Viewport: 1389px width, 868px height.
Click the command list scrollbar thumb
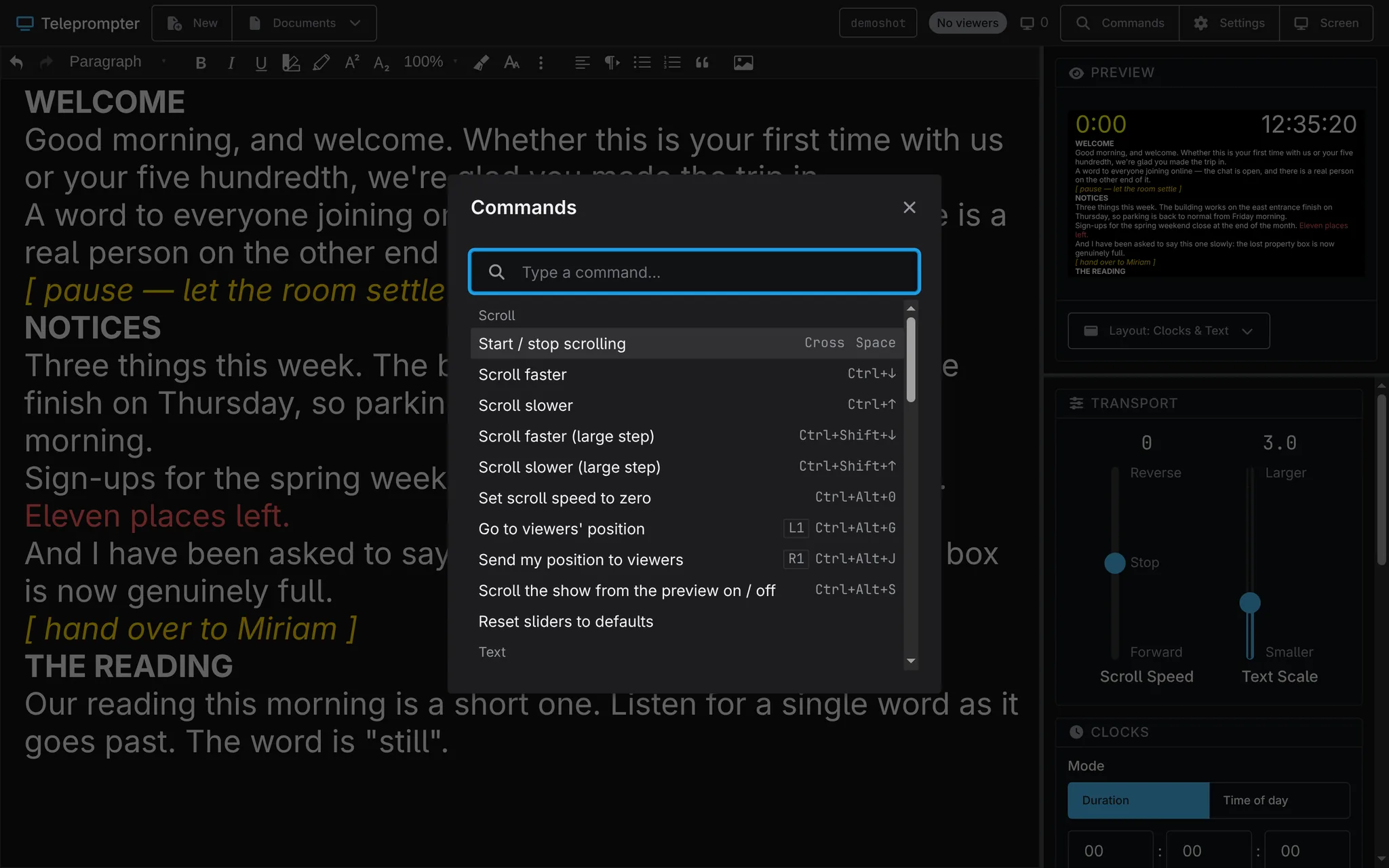(x=911, y=360)
